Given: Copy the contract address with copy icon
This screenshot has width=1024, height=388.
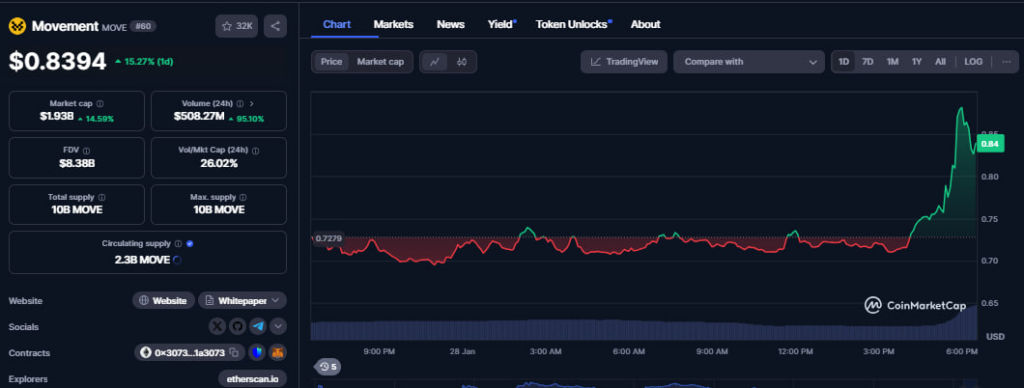Looking at the screenshot, I should point(234,353).
